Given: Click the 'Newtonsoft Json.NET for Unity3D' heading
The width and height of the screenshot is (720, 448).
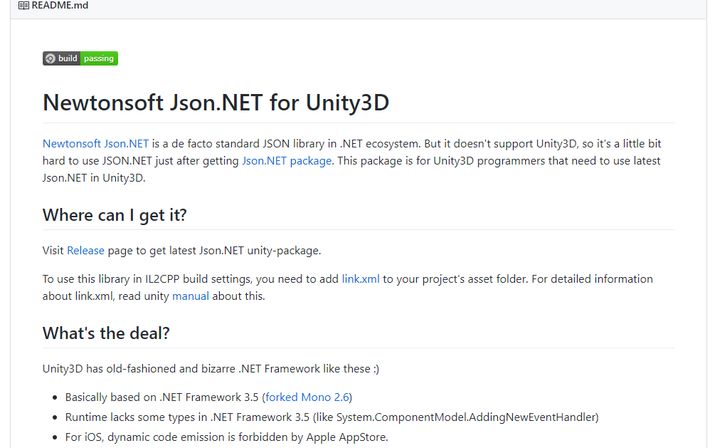Looking at the screenshot, I should click(216, 102).
